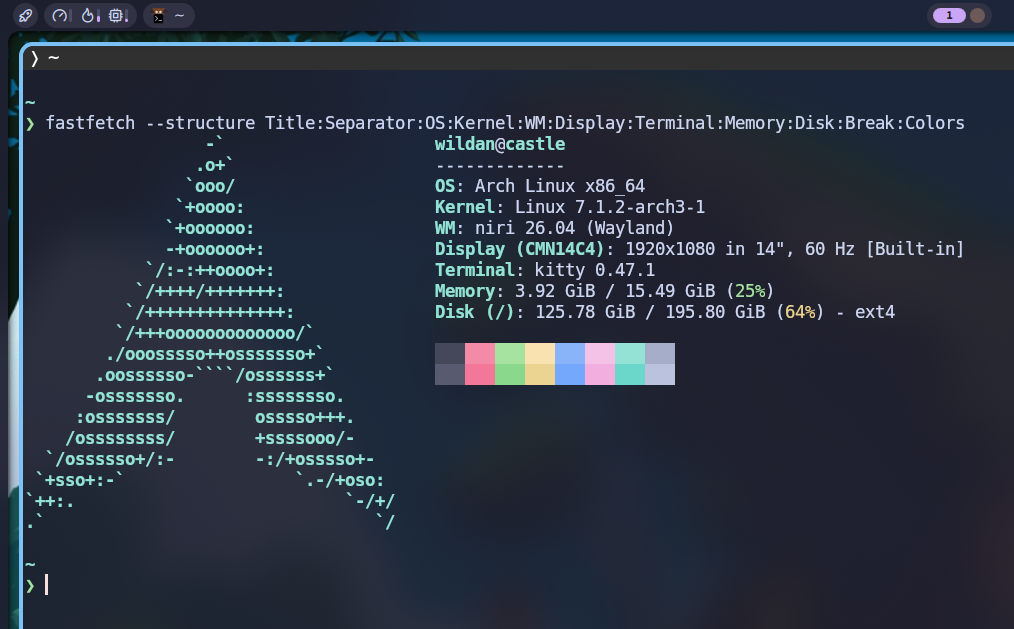
Task: Click the top-row cream yellow color block
Action: tap(540, 354)
